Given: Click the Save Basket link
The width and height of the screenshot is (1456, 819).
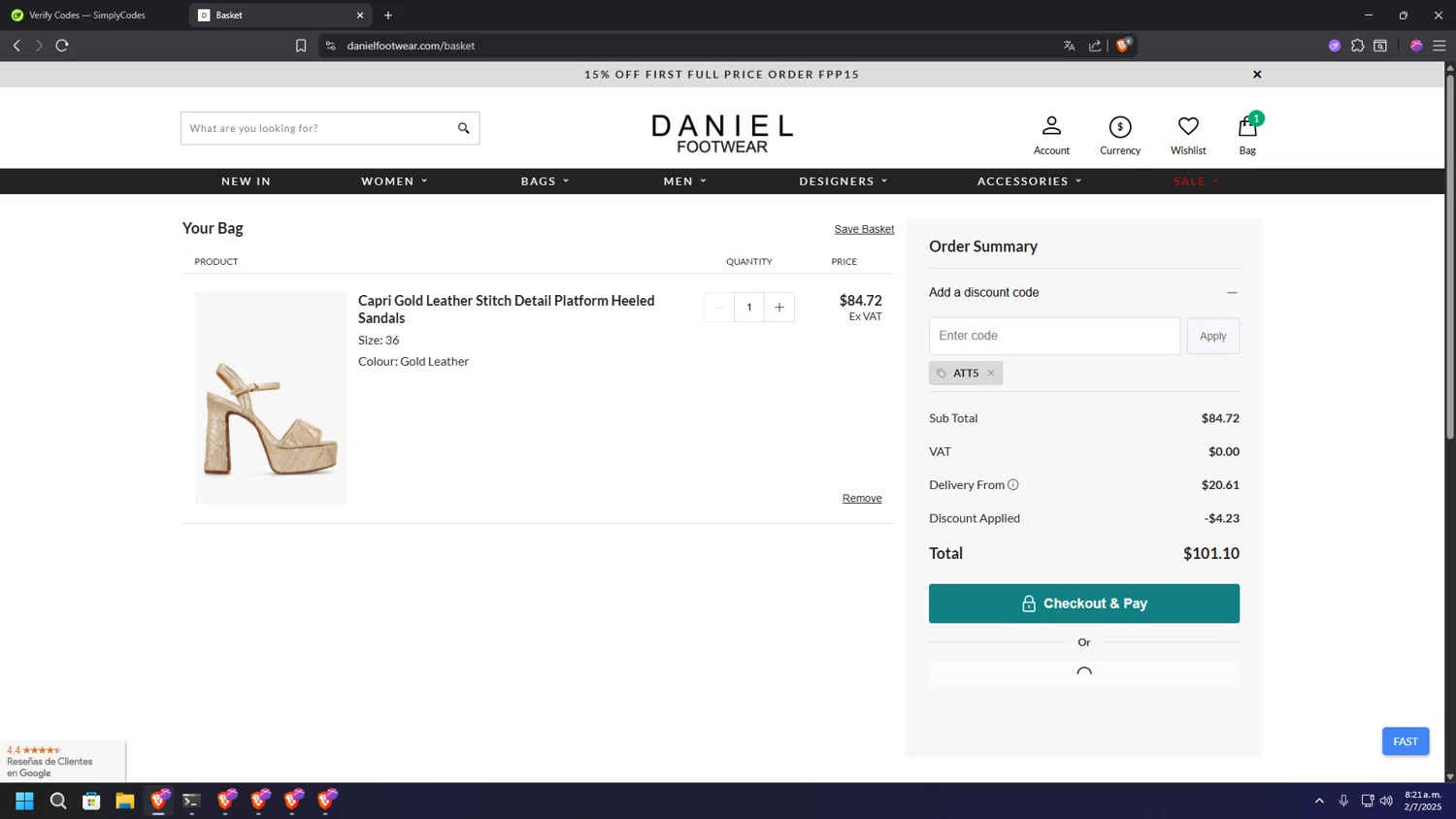Looking at the screenshot, I should click(x=864, y=229).
